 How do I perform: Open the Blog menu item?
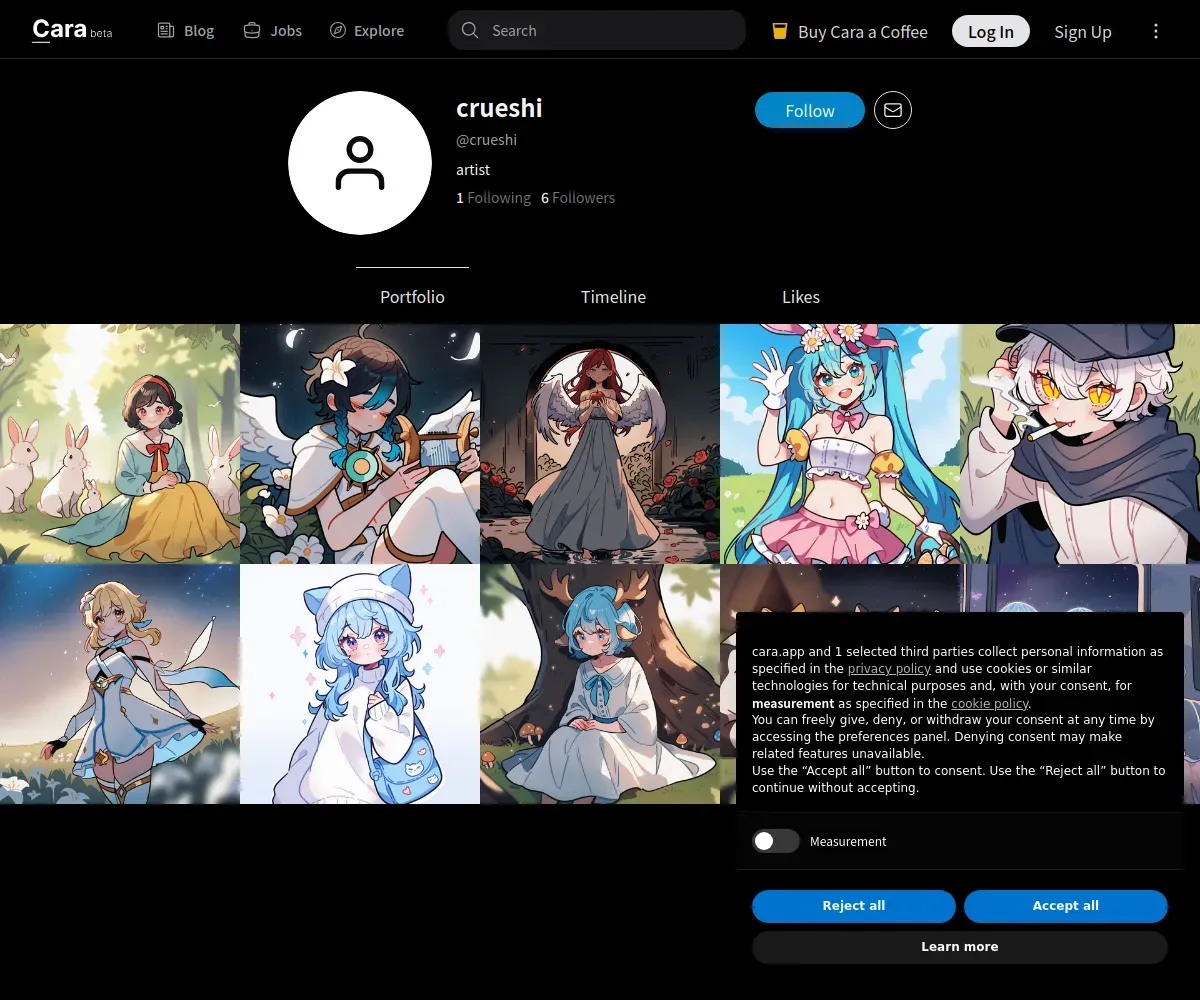(186, 30)
